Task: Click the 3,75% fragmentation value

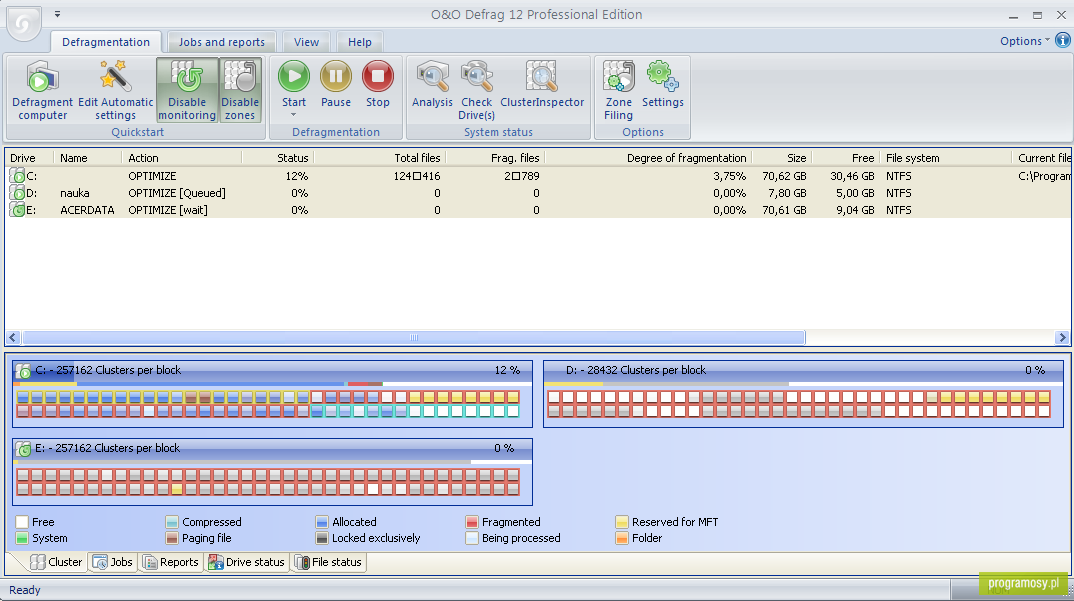Action: [x=729, y=176]
